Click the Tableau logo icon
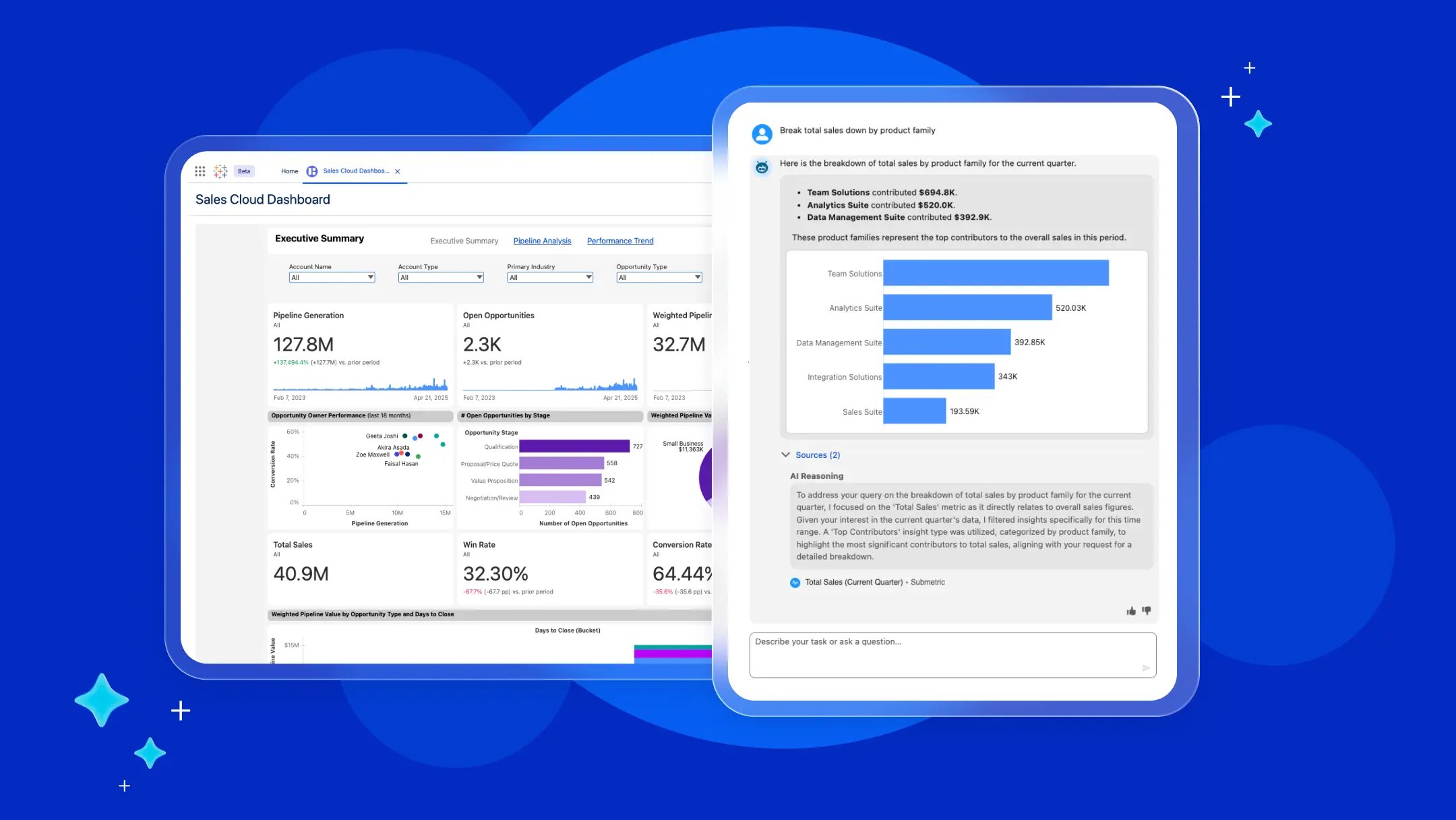This screenshot has height=820, width=1456. 220,171
